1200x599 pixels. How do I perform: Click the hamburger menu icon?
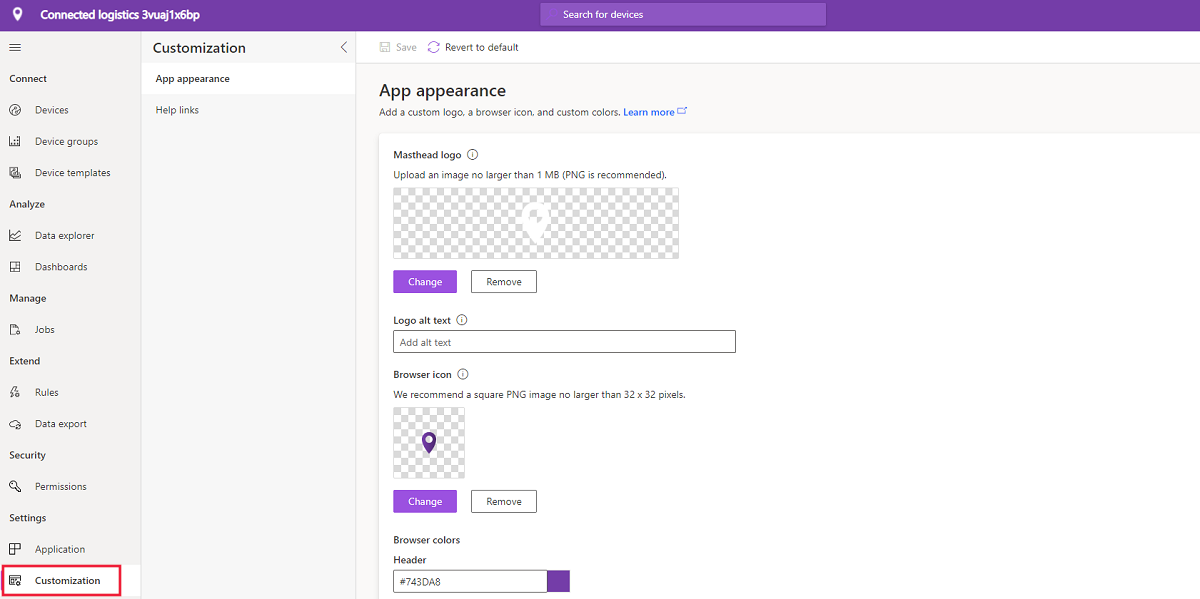(15, 47)
